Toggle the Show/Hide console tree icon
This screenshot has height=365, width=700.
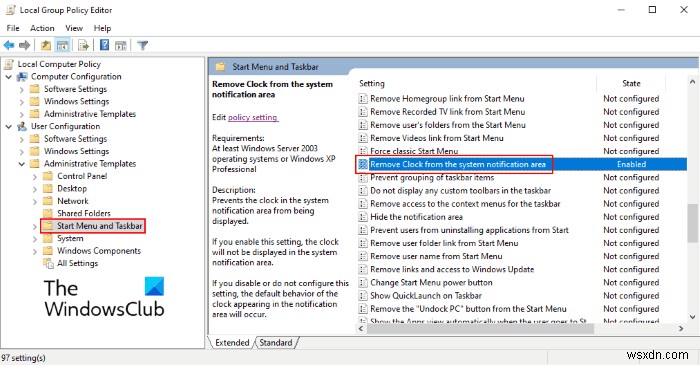62,45
